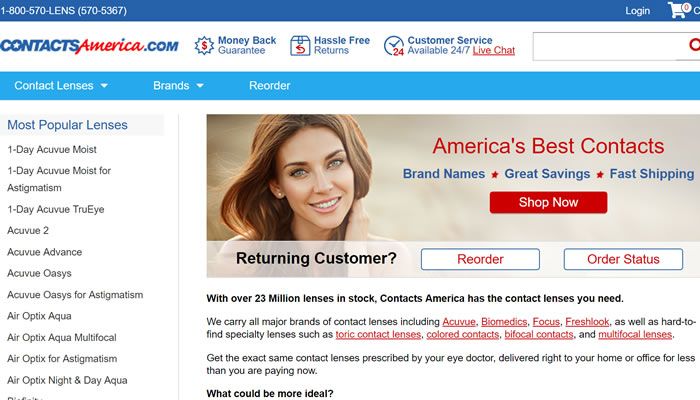Select 1-Day Acuvue Moist from popular lenses
This screenshot has height=400, width=700.
[52, 150]
